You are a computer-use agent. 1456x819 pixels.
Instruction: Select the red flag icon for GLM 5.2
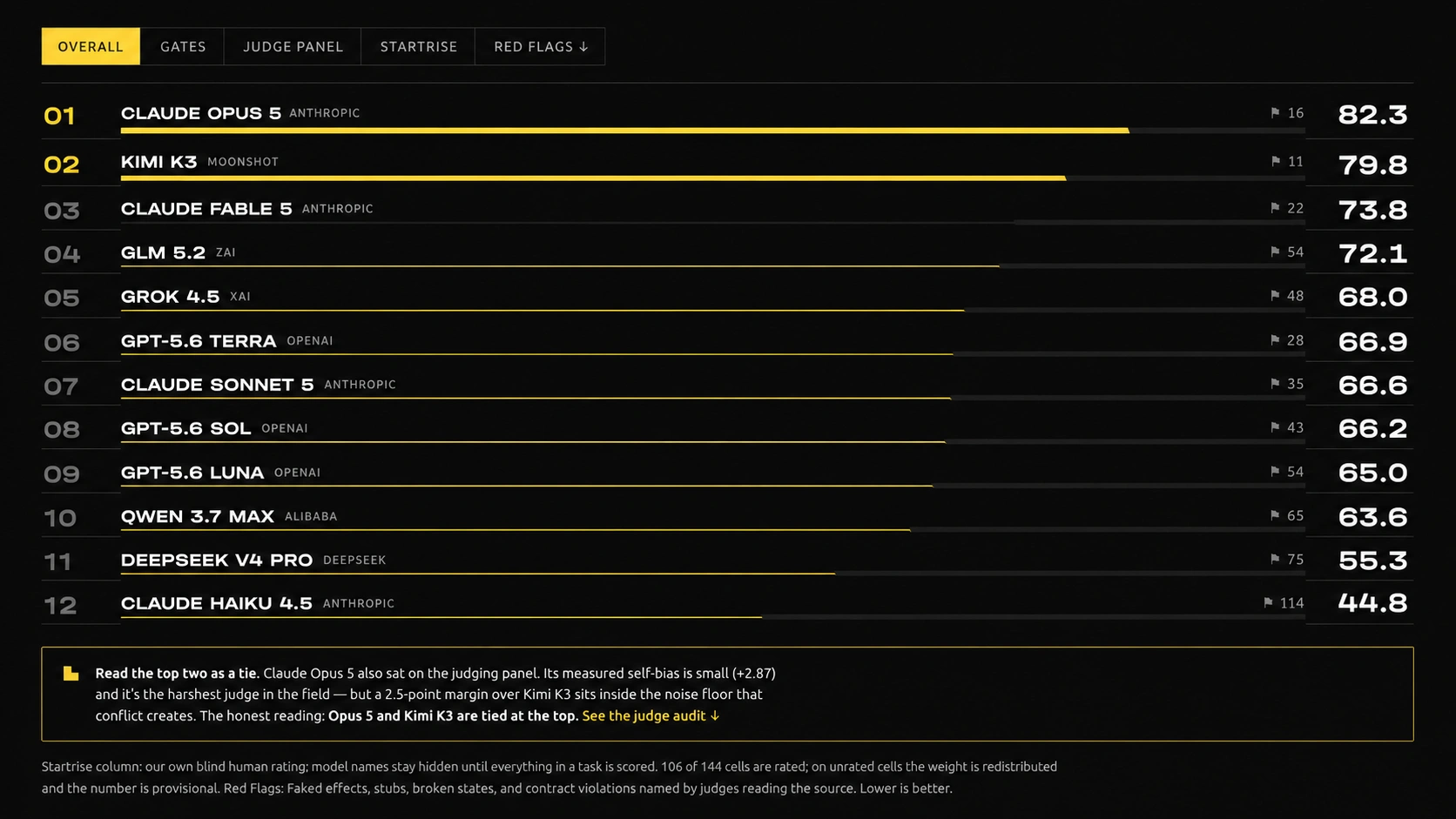1275,252
